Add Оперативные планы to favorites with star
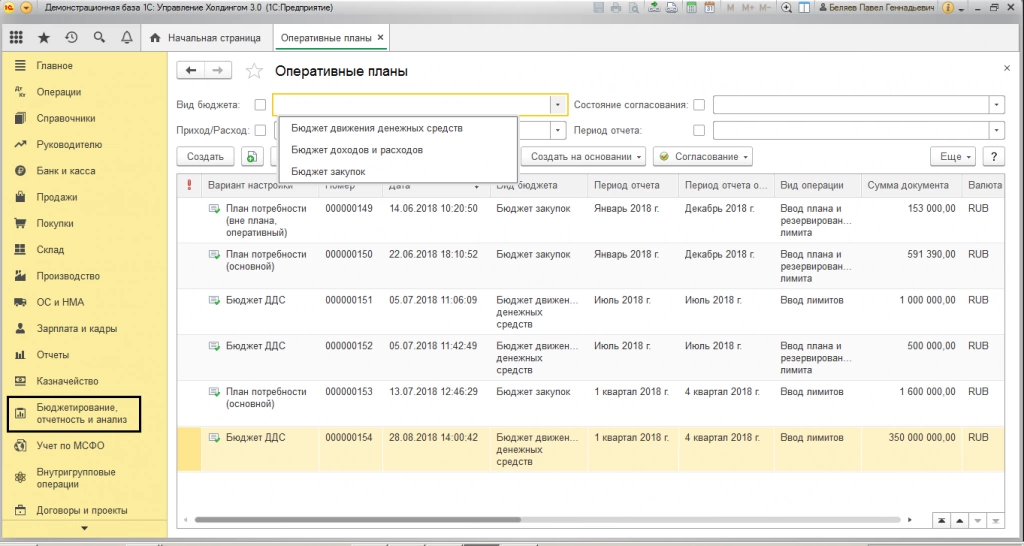 (x=255, y=71)
